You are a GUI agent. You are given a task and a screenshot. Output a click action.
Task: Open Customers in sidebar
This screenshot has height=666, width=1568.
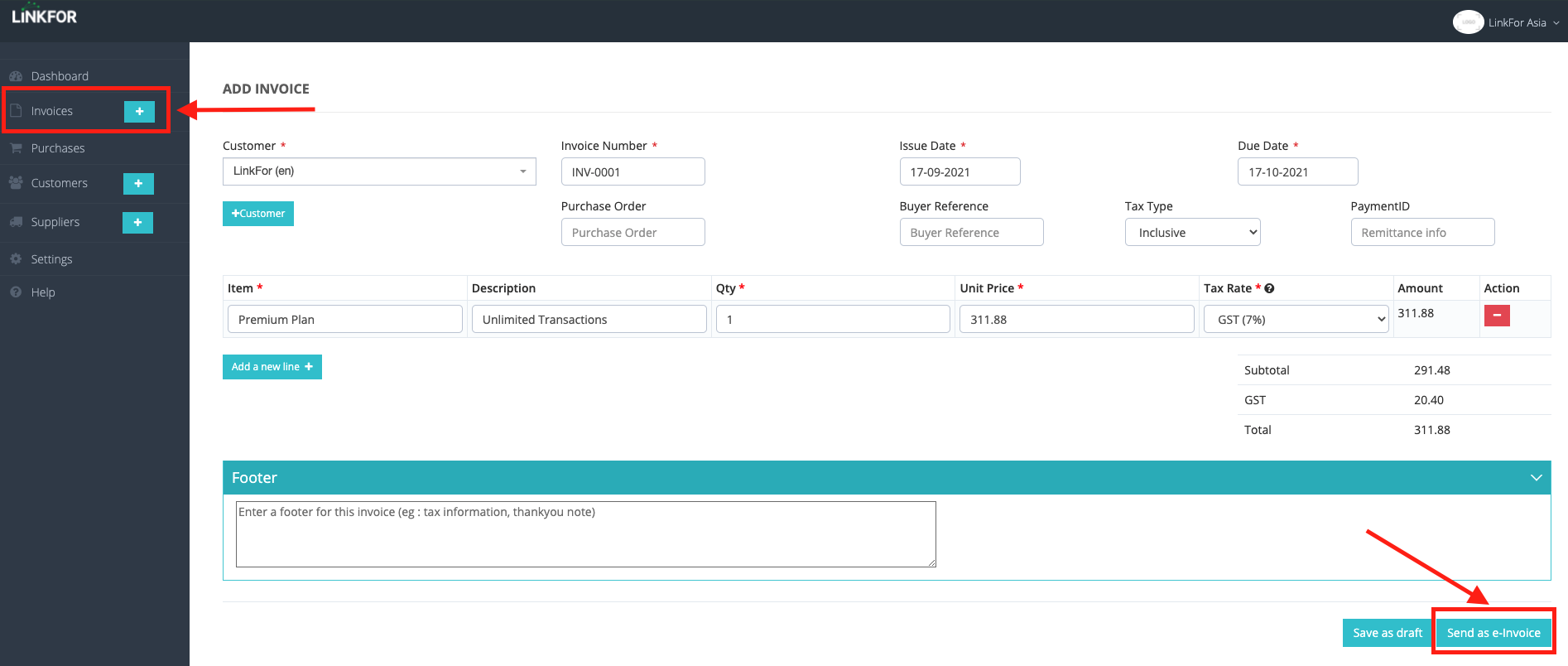coord(59,183)
